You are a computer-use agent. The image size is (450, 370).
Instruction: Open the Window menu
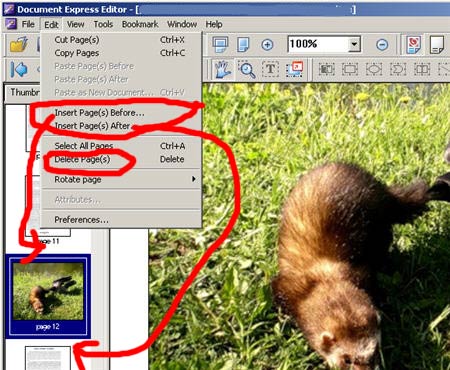pos(182,24)
